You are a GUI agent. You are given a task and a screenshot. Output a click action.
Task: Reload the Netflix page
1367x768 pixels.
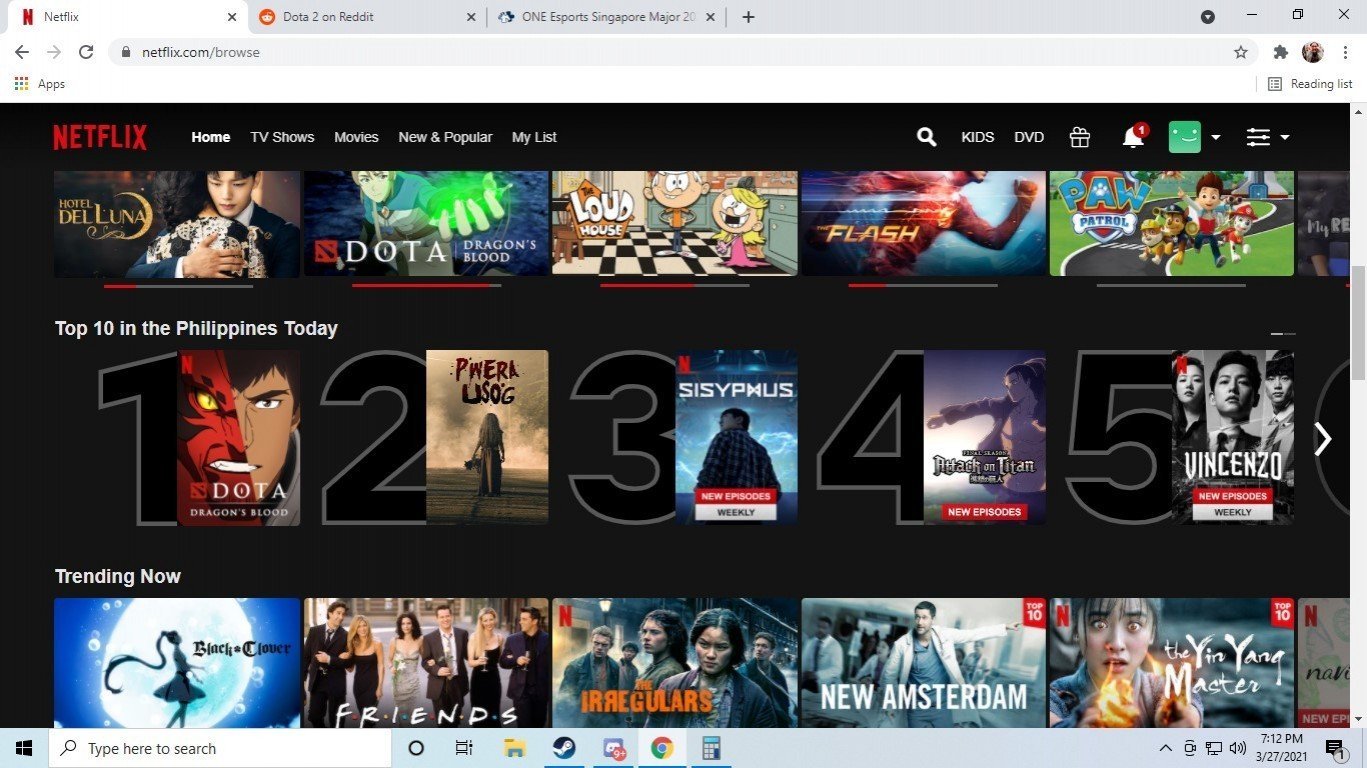tap(86, 52)
